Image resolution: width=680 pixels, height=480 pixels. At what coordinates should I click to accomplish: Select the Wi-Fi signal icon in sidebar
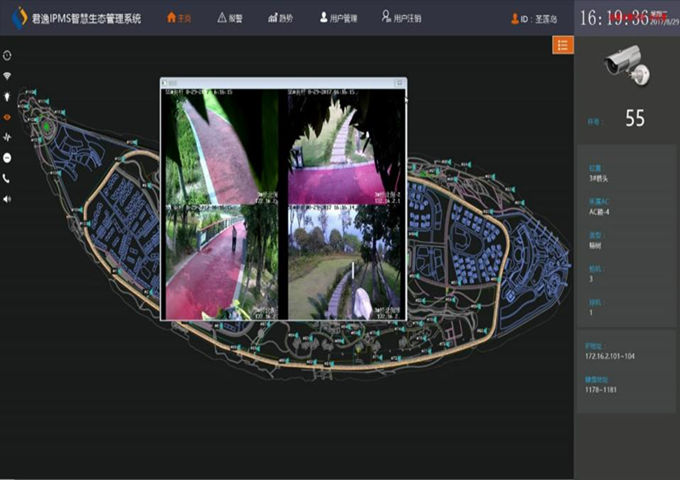(8, 76)
